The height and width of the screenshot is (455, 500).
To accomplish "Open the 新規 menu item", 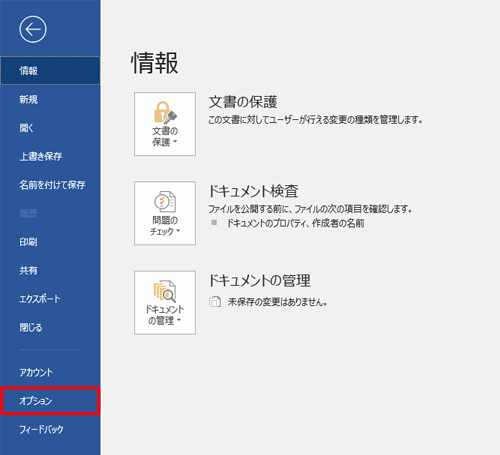I will 50,99.
